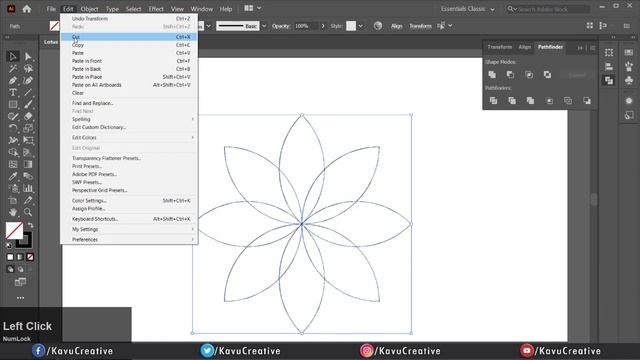Select the Rotate tool

coord(13,128)
